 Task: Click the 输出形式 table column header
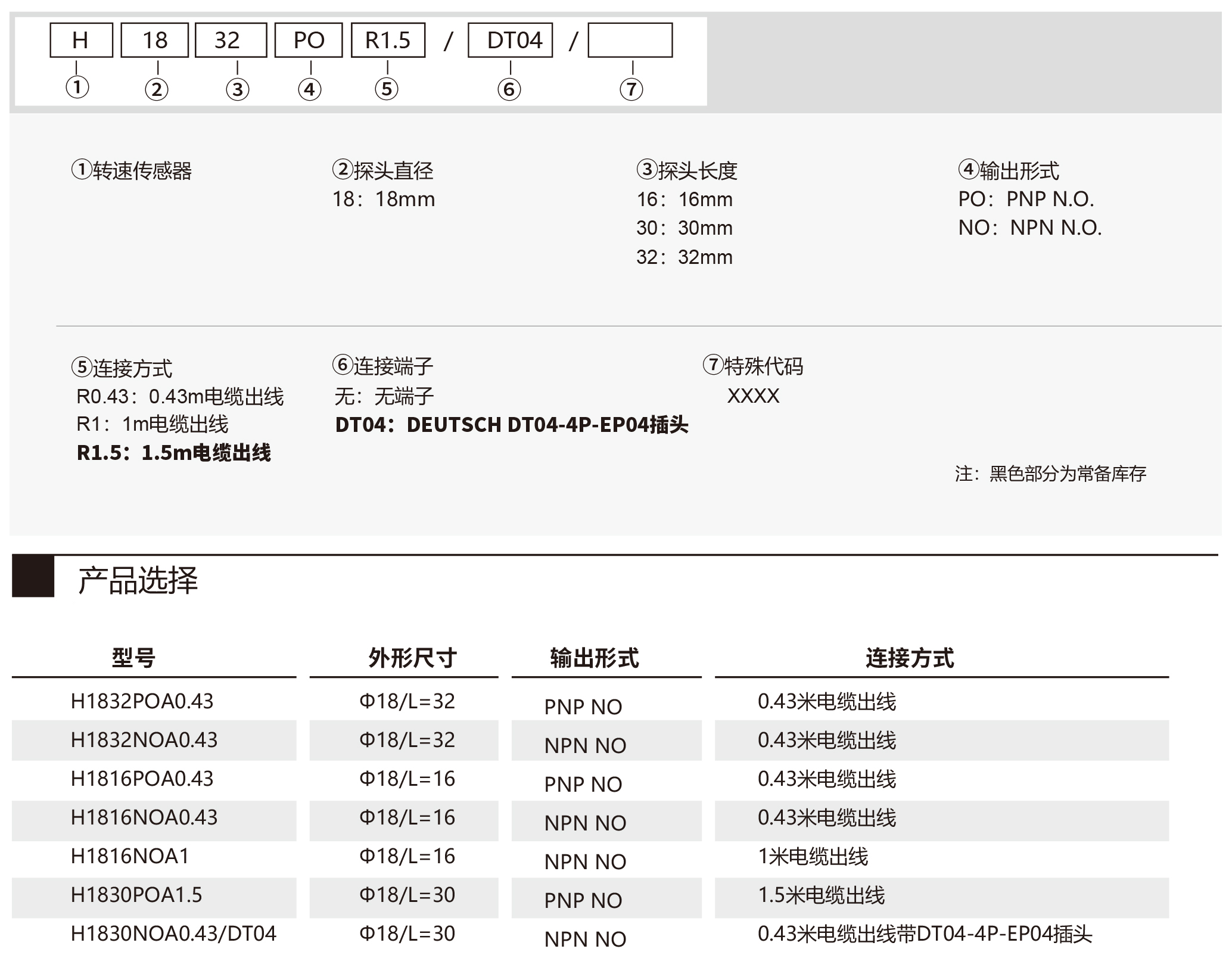594,658
